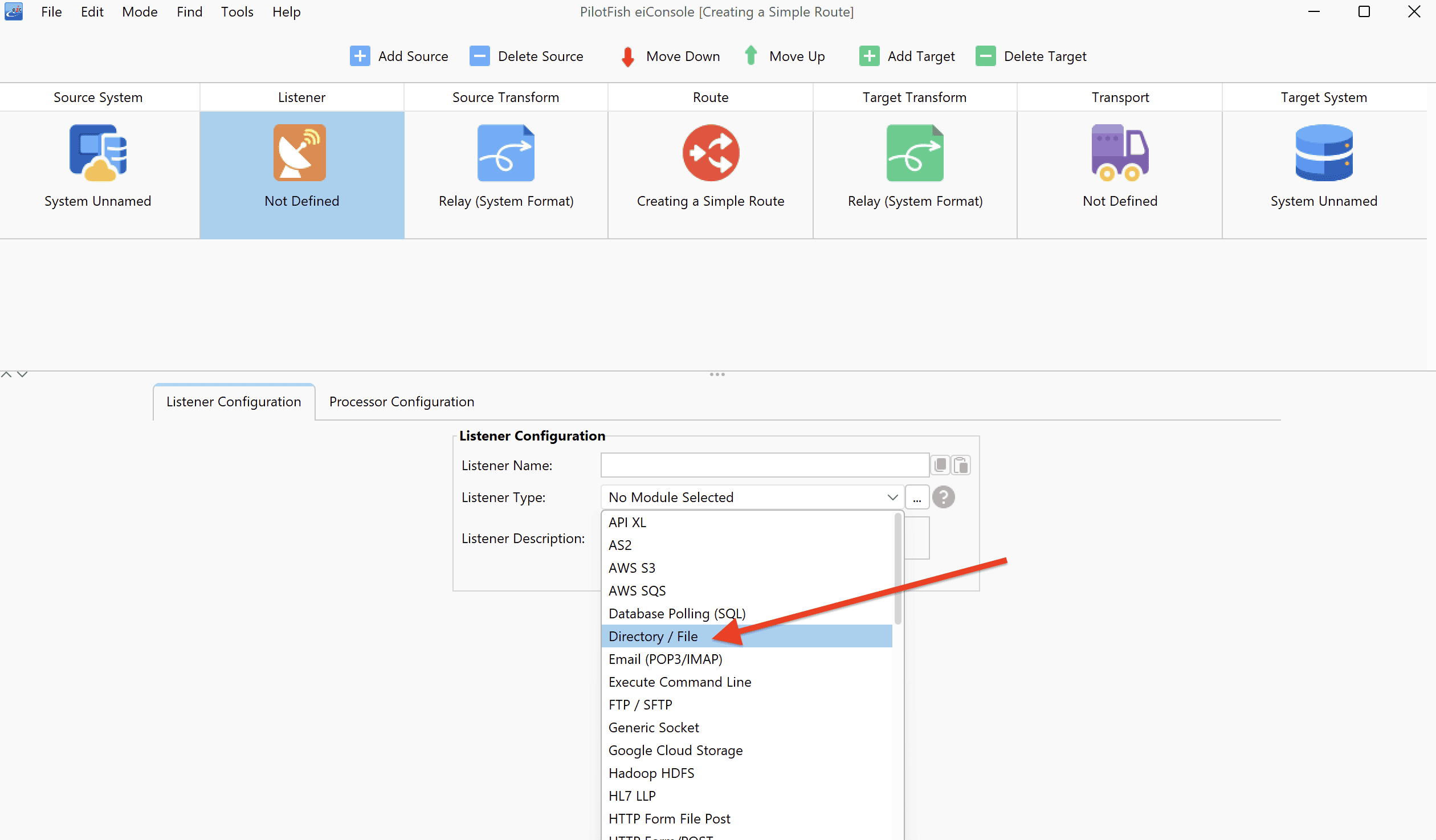1436x840 pixels.
Task: Collapse the bottom panel using arrows
Action: (x=22, y=374)
